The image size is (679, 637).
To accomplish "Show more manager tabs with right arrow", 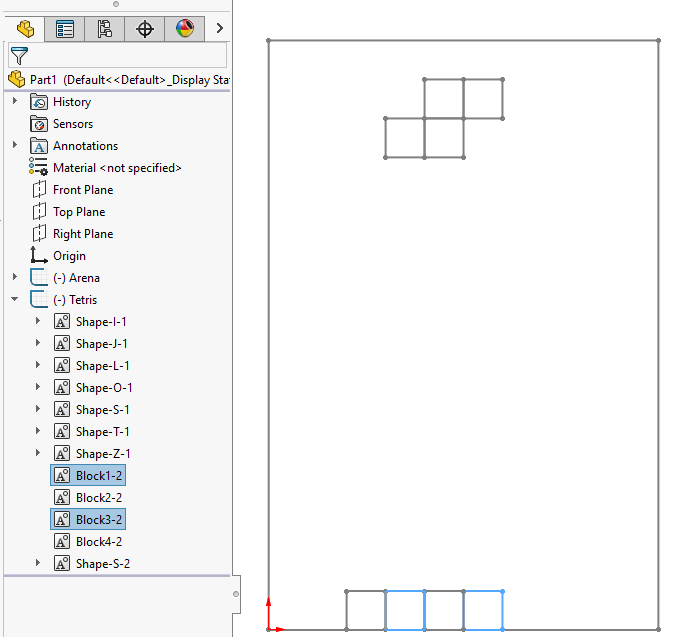I will click(x=219, y=29).
